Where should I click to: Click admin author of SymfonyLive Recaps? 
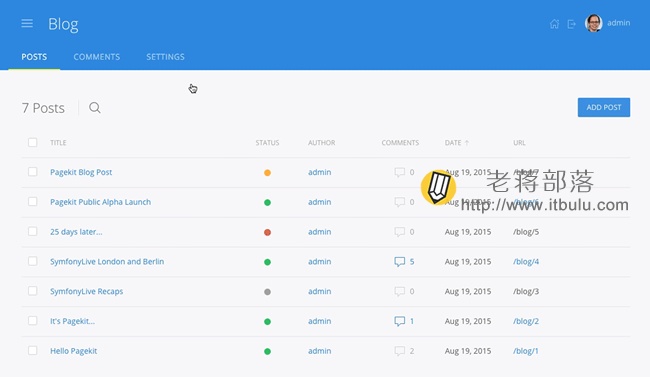pyautogui.click(x=319, y=292)
